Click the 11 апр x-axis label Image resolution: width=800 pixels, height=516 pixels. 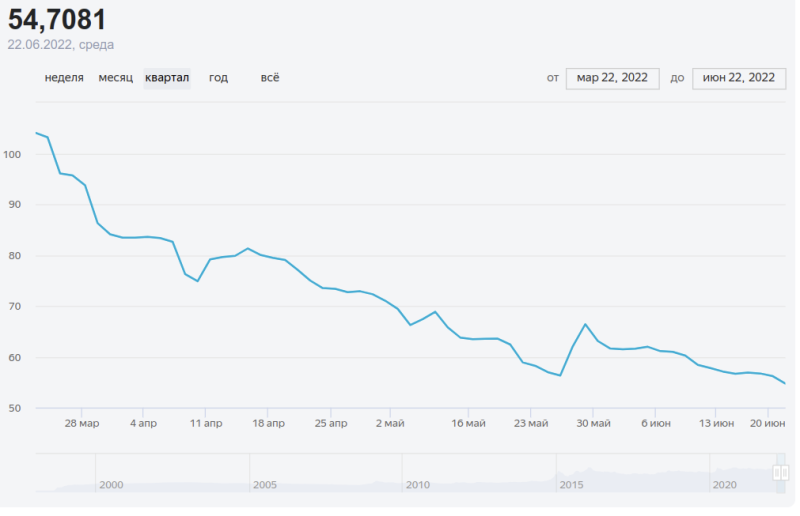pos(206,423)
